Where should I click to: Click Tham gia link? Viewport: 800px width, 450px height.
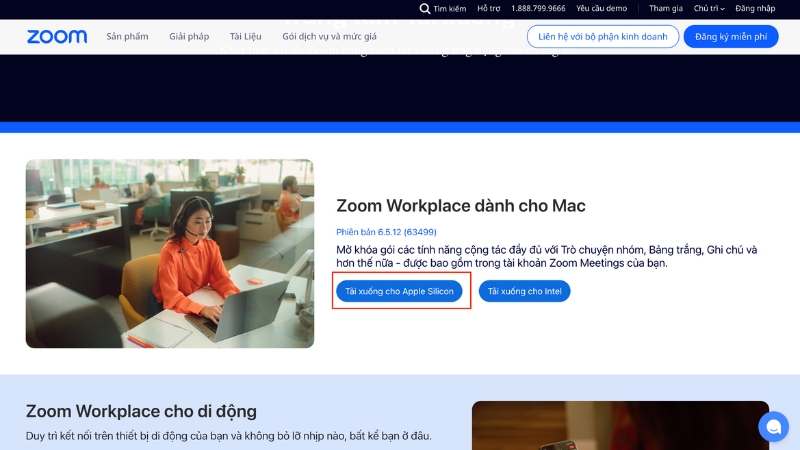point(666,8)
